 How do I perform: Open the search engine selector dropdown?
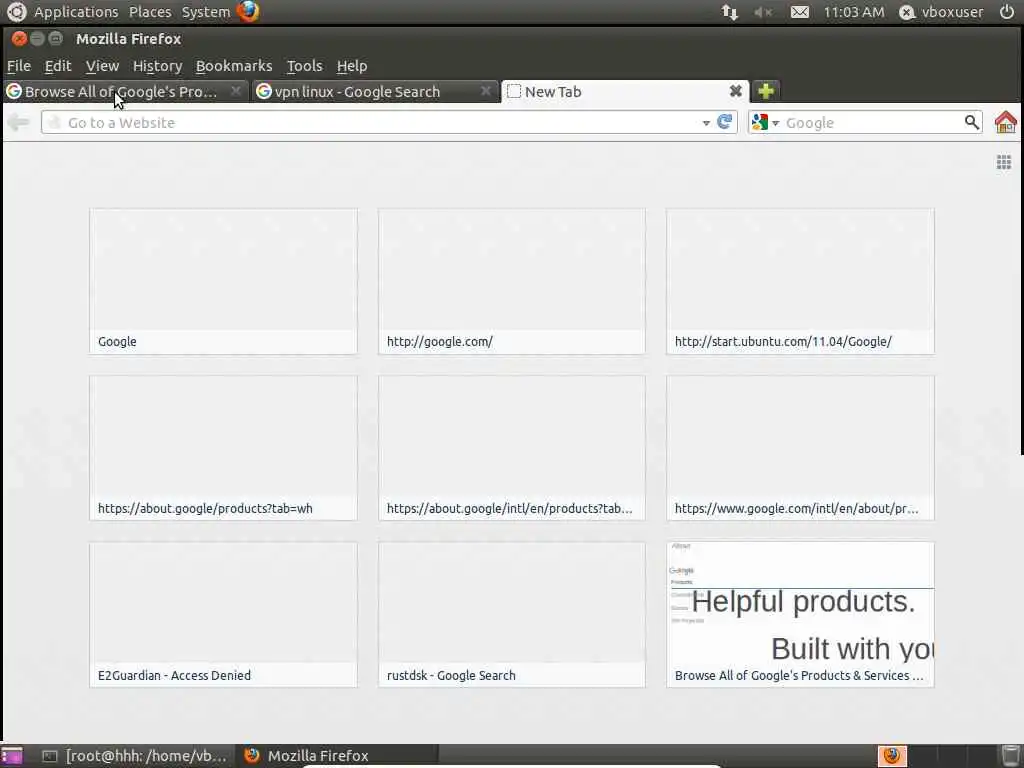point(765,122)
